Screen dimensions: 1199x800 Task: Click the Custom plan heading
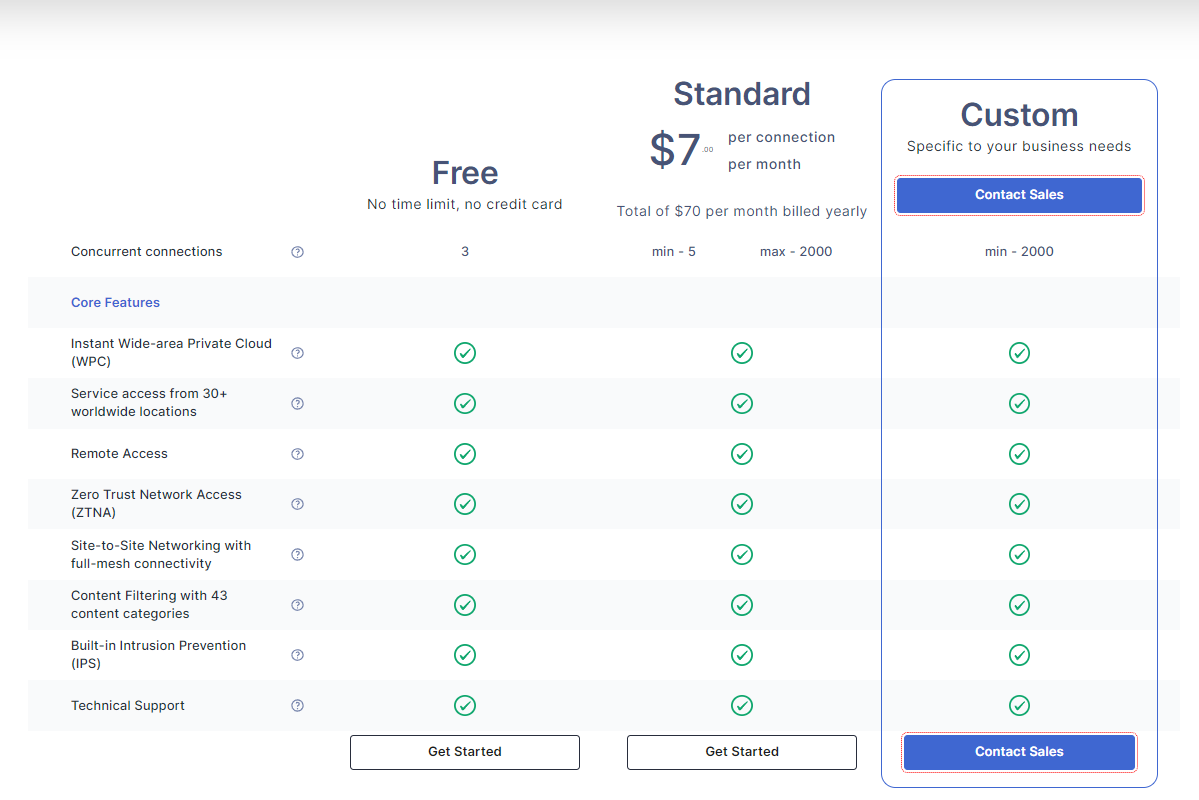pos(1019,115)
